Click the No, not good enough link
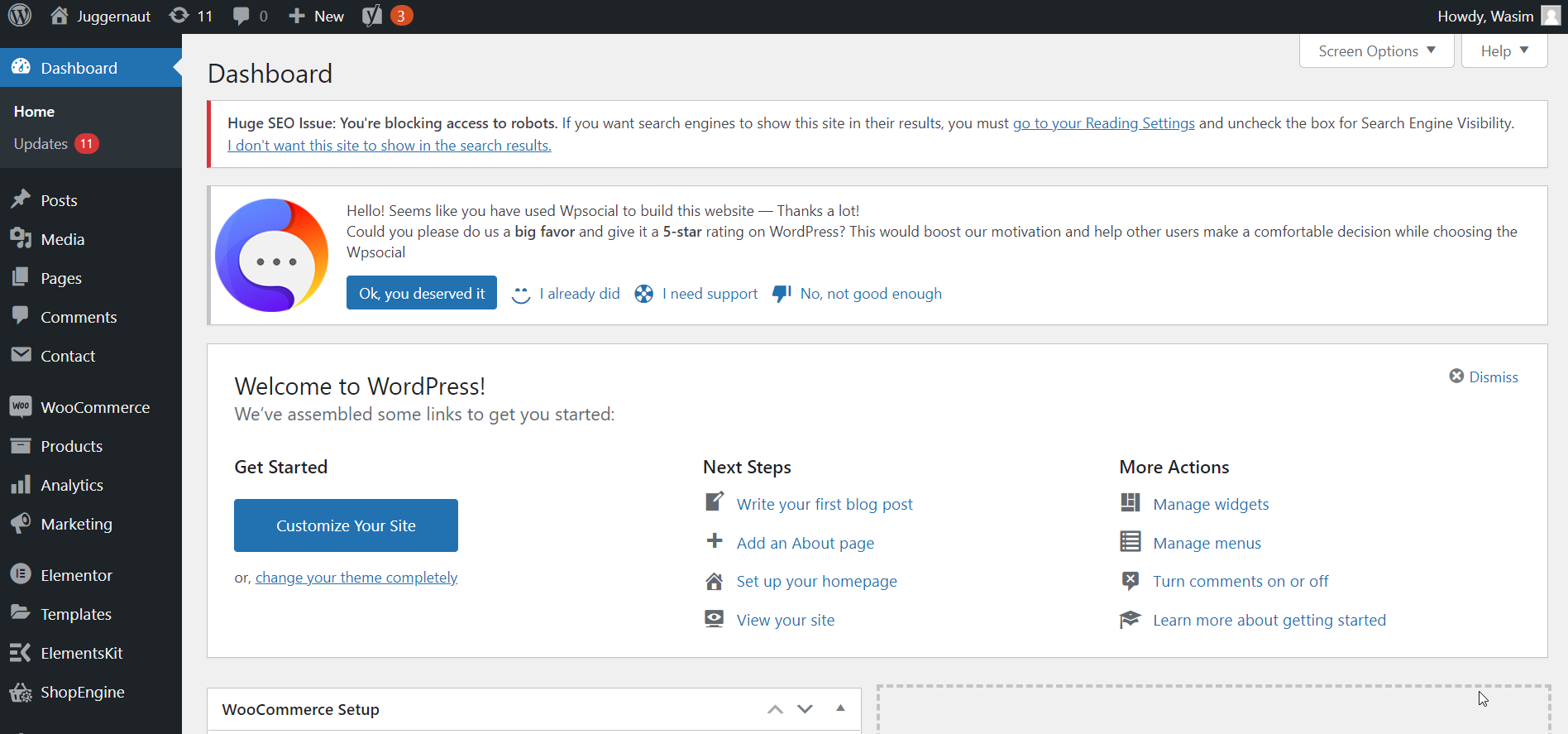Screen dimensions: 1568x734 coord(871,294)
